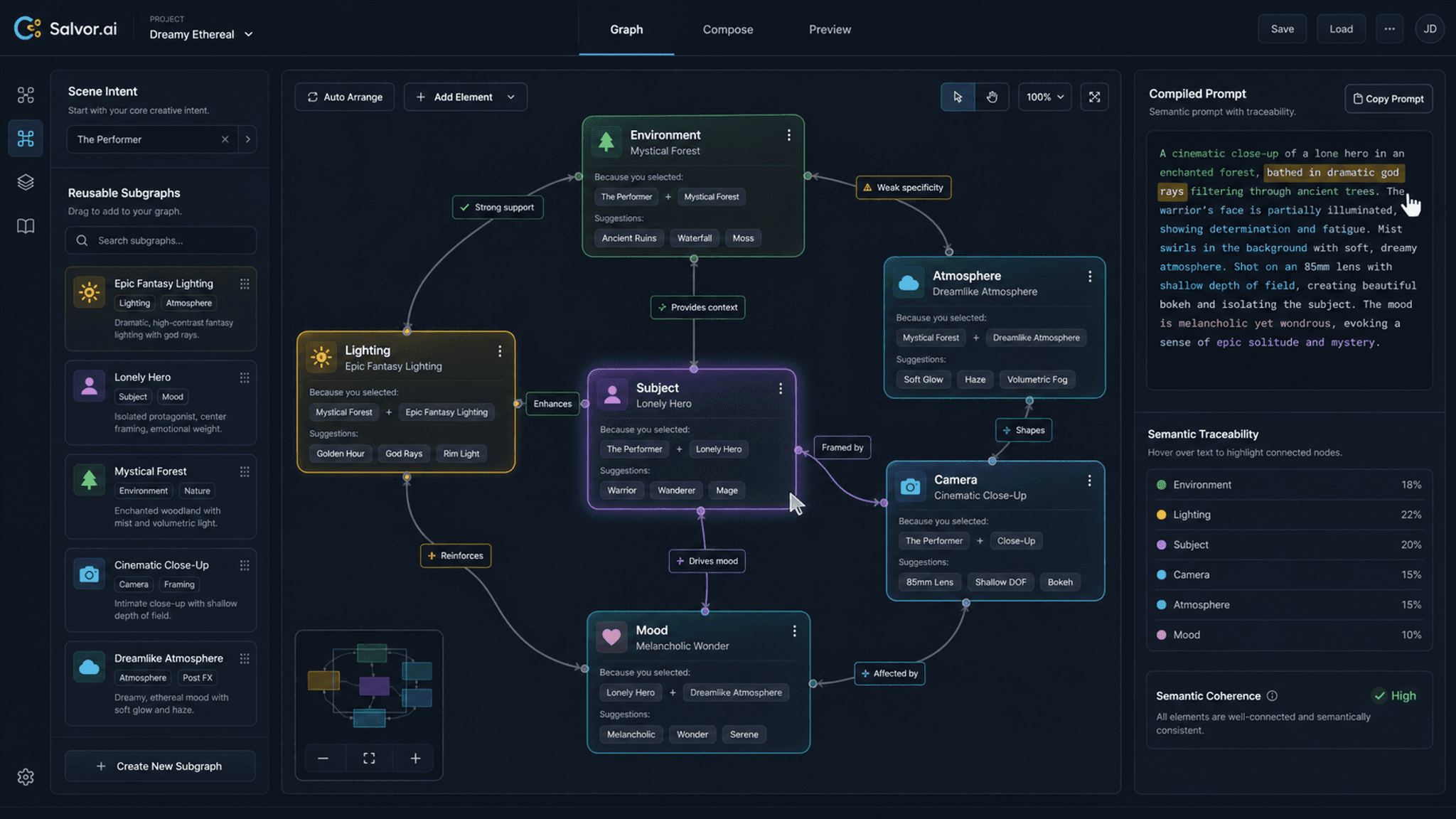Screen dimensions: 1456x819
Task: Select the graph node sidebar icon
Action: coord(26,138)
